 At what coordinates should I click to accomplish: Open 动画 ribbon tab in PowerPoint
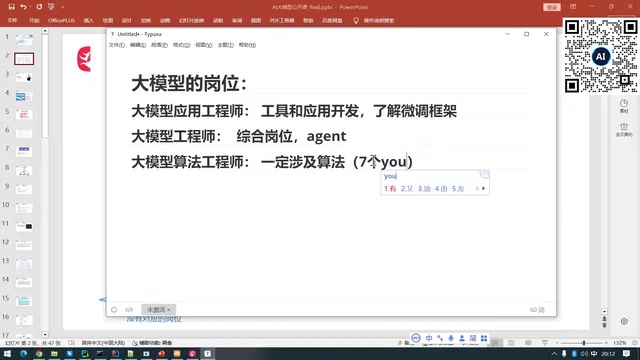[x=165, y=20]
